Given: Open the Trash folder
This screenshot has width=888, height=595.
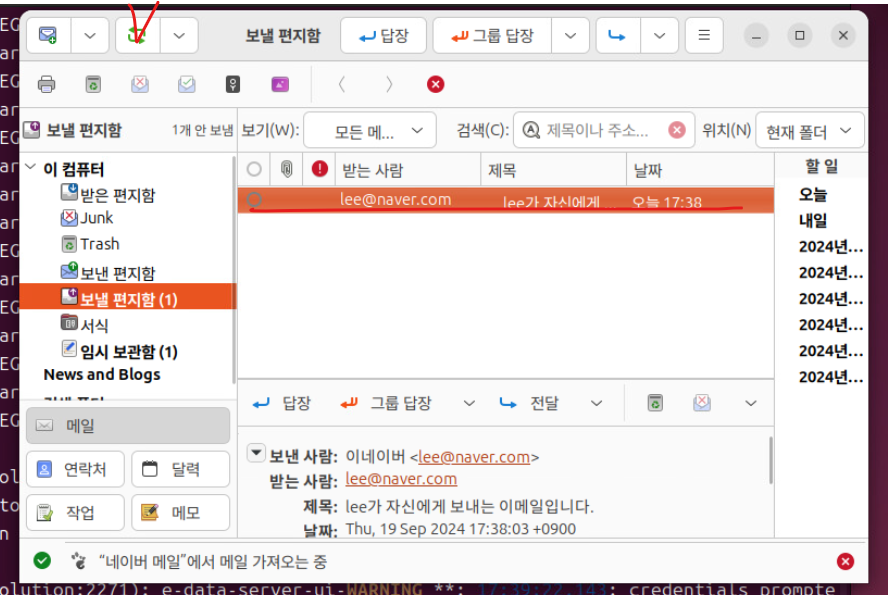Looking at the screenshot, I should coord(90,244).
